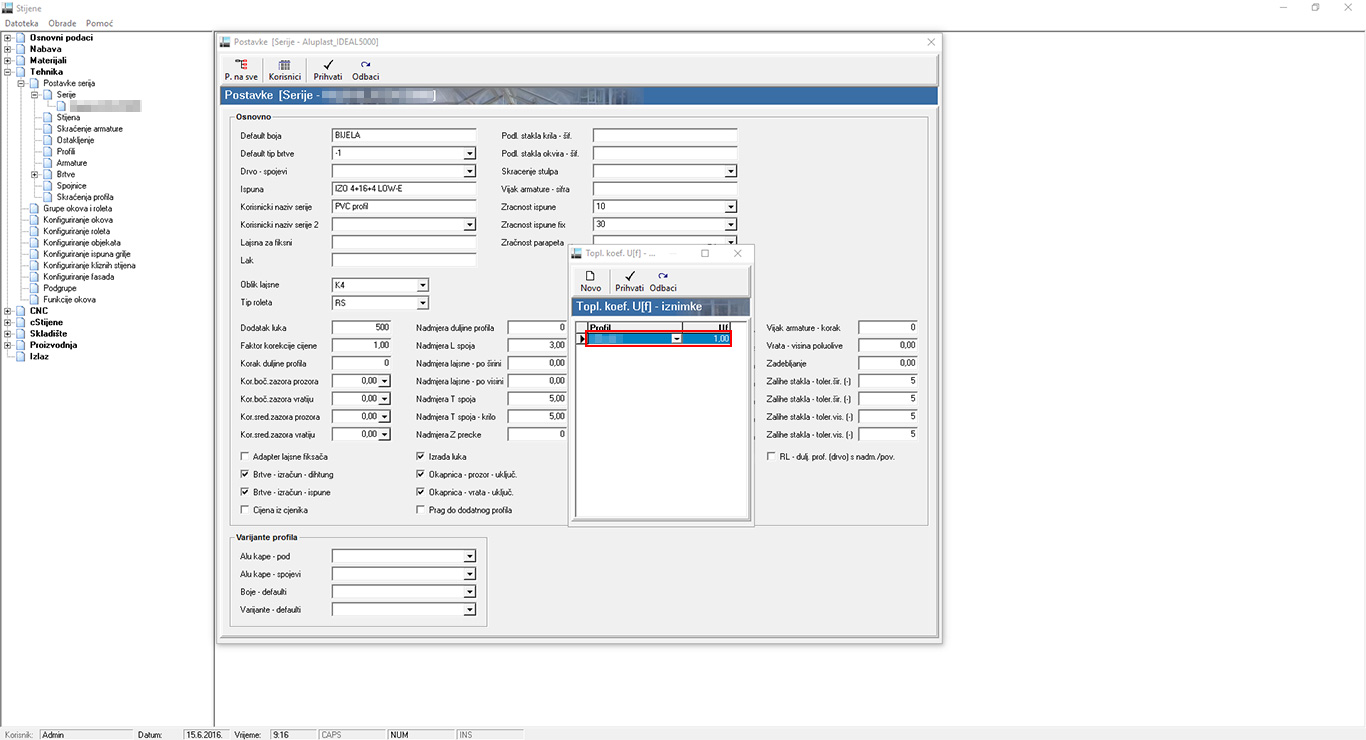Open 'Tip roleta' RS dropdown

[422, 303]
